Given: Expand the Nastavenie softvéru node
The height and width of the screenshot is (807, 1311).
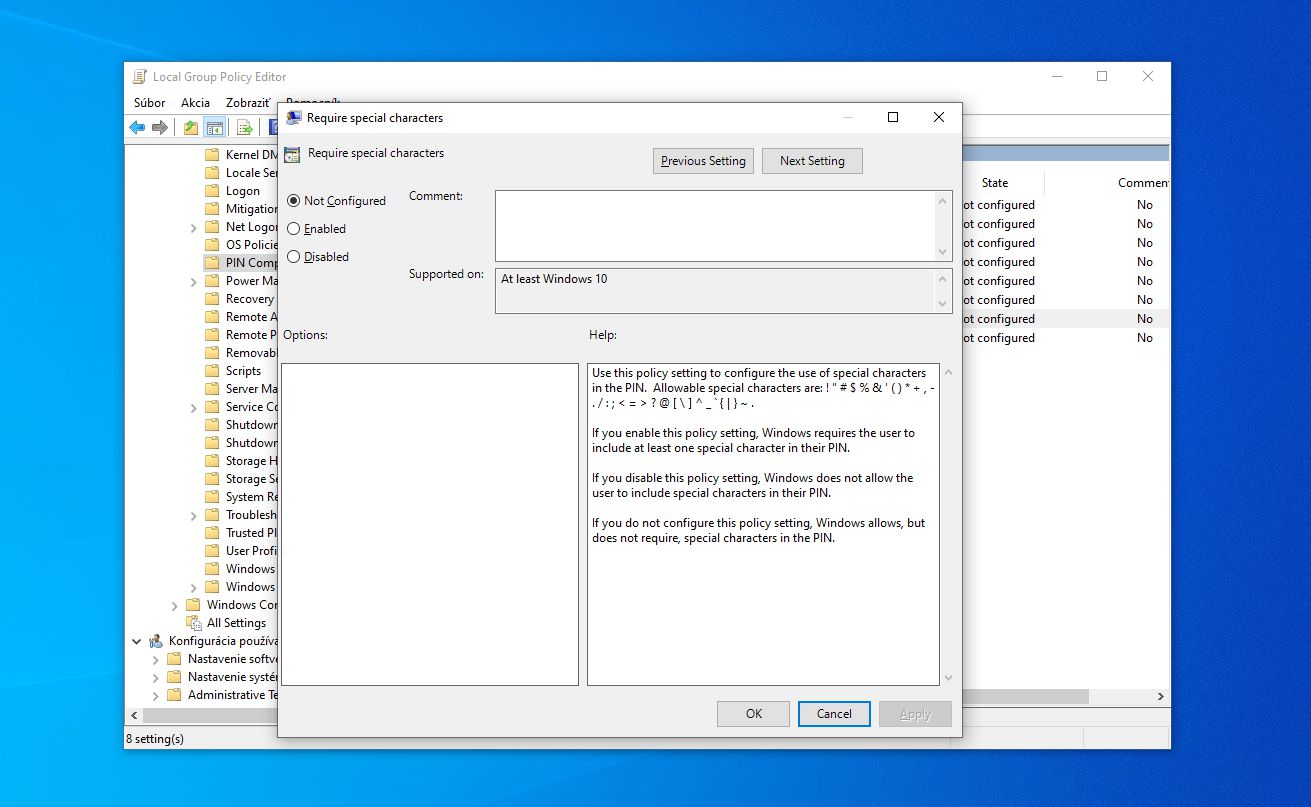Looking at the screenshot, I should pyautogui.click(x=155, y=660).
